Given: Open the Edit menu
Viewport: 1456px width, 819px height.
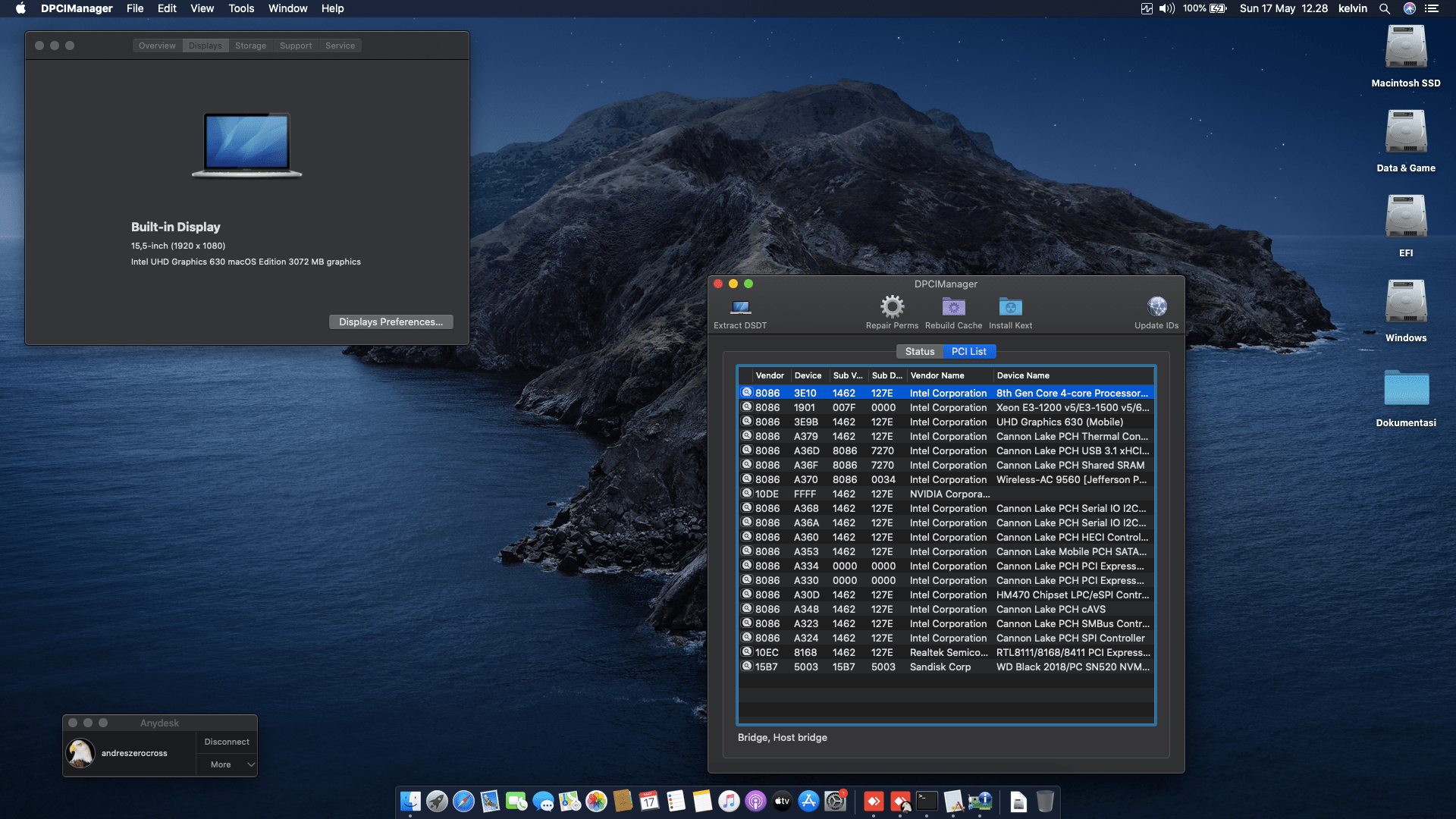Looking at the screenshot, I should tap(167, 8).
